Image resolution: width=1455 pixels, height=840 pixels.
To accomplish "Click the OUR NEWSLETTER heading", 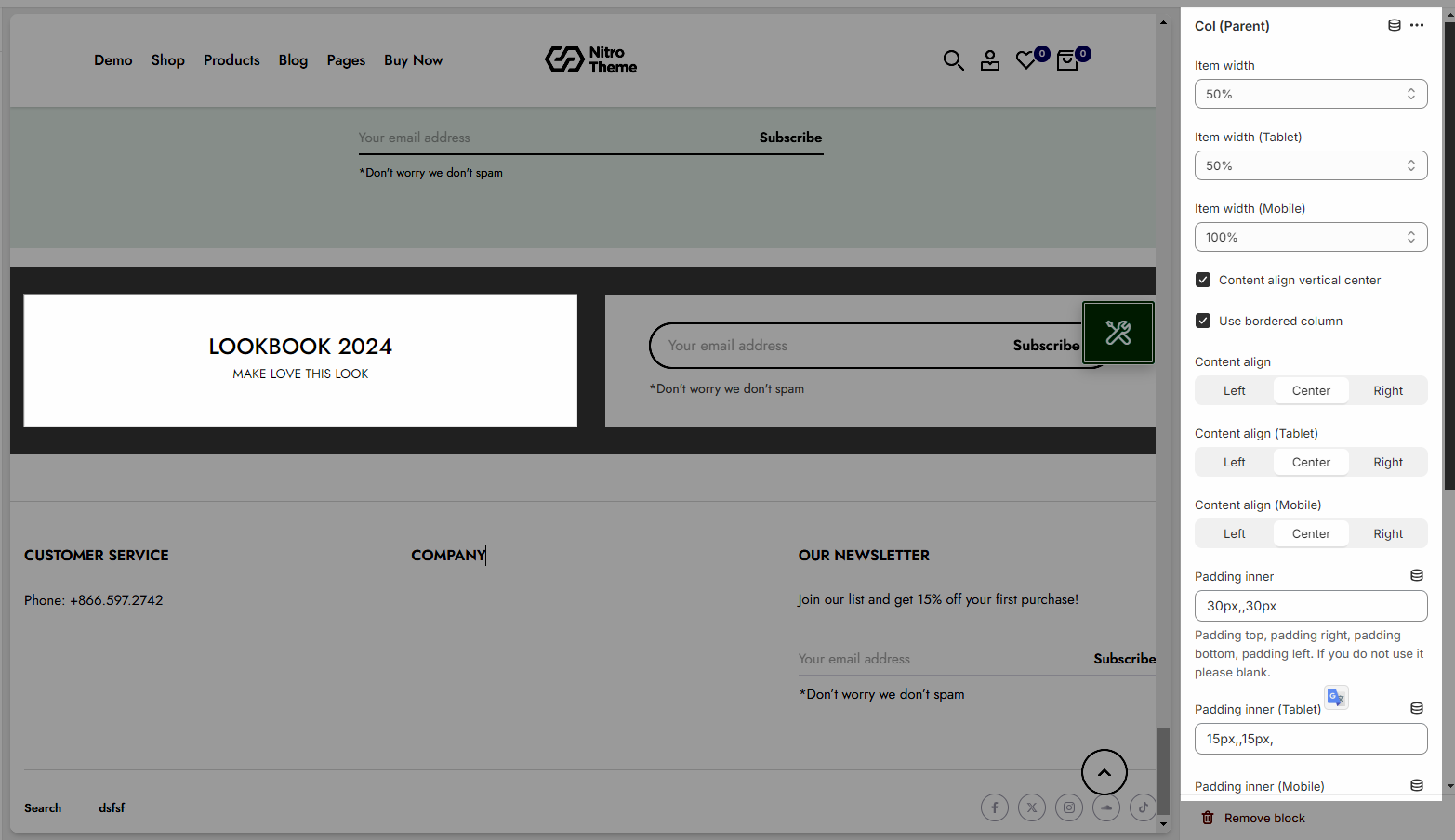I will tap(864, 556).
